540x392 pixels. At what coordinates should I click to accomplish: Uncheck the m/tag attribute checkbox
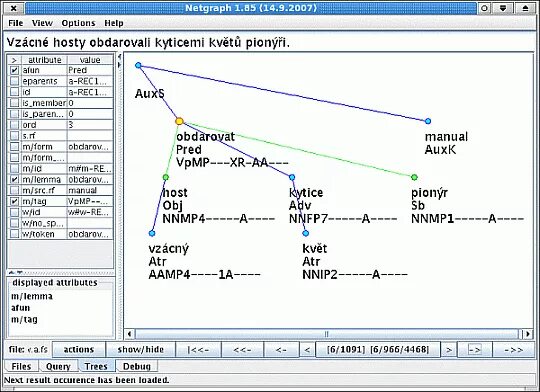point(14,201)
